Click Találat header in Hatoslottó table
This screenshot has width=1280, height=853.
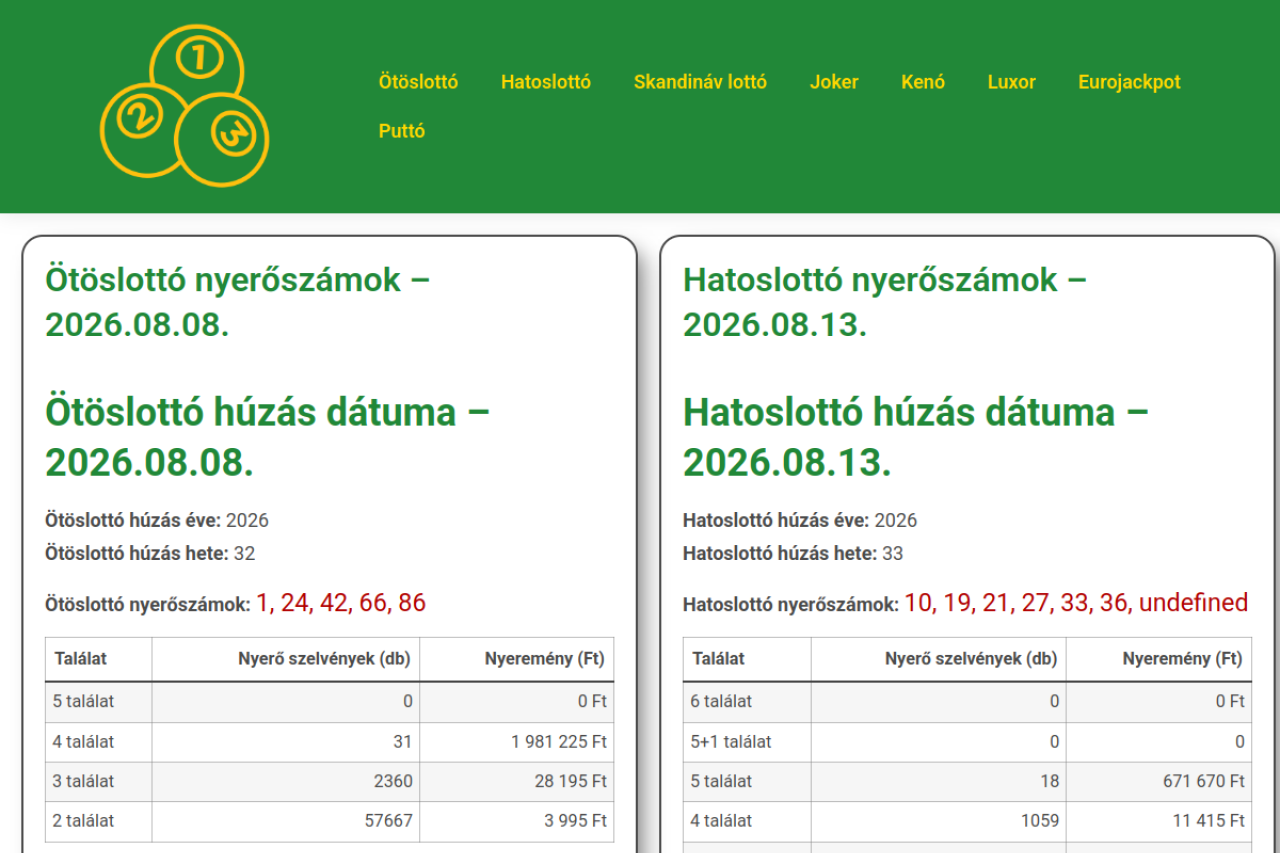747,659
